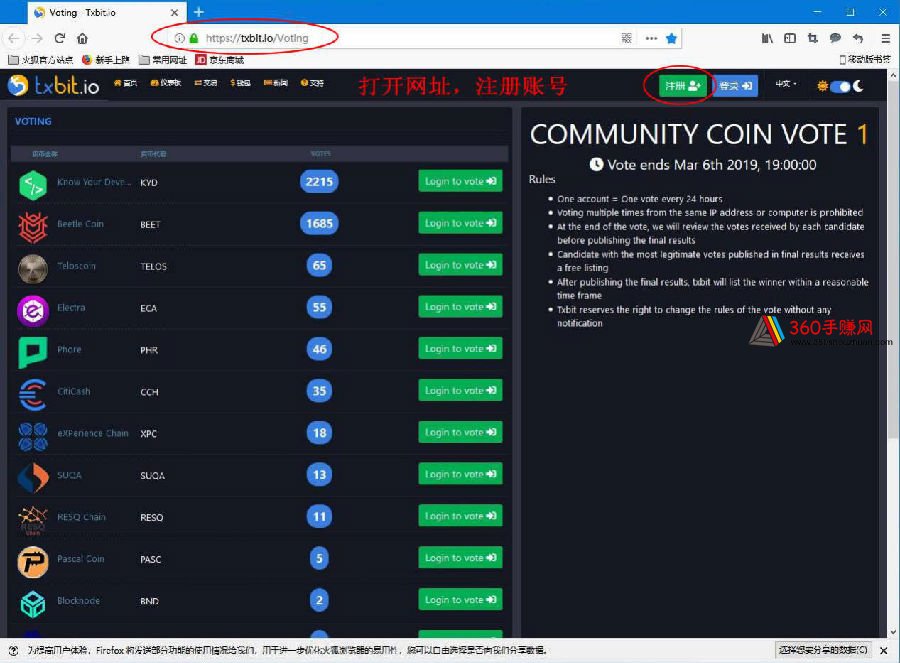Click the green padlock security icon
This screenshot has height=663, width=900.
tap(194, 38)
